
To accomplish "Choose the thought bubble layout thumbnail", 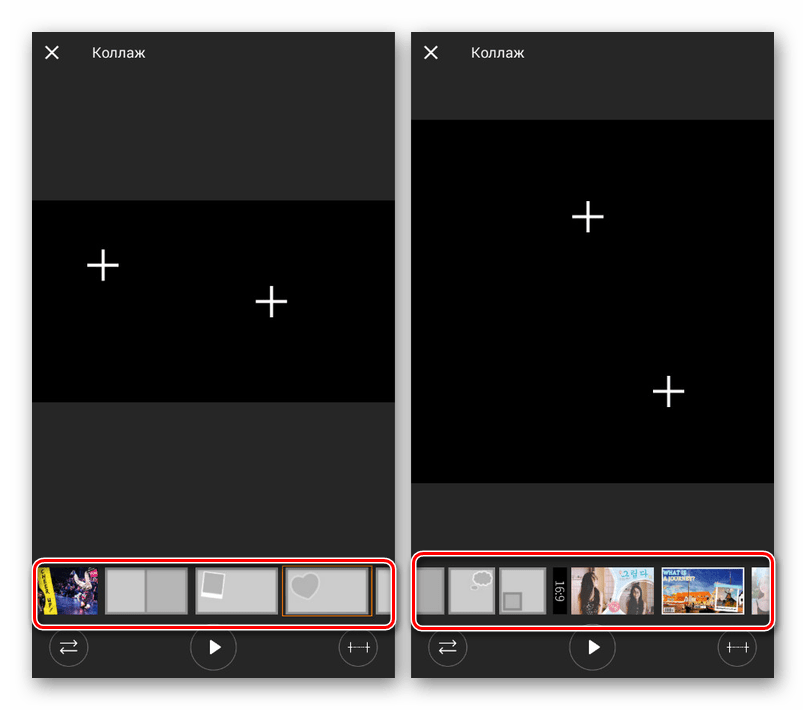I will click(471, 591).
